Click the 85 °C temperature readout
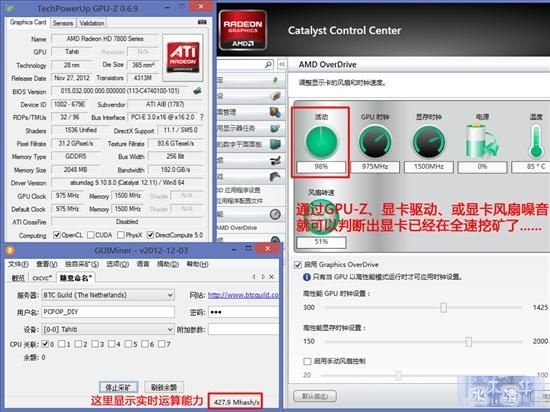 point(532,167)
